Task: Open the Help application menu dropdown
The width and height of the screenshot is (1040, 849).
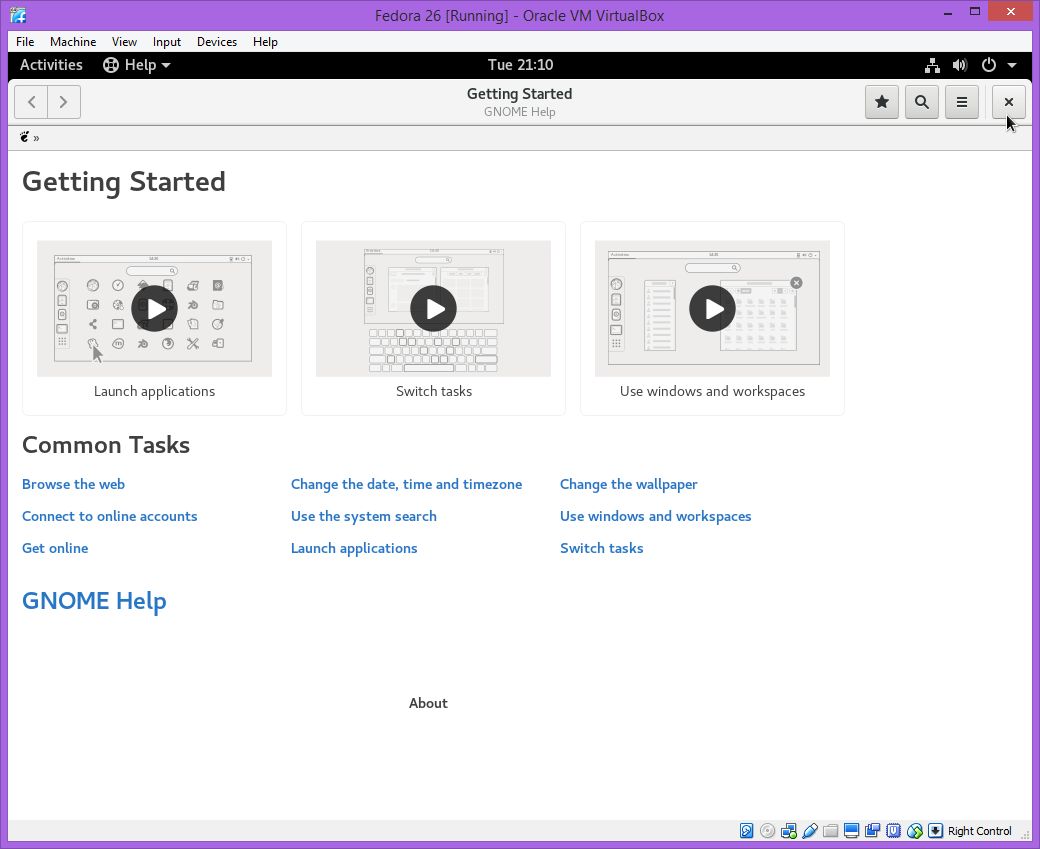Action: point(137,65)
